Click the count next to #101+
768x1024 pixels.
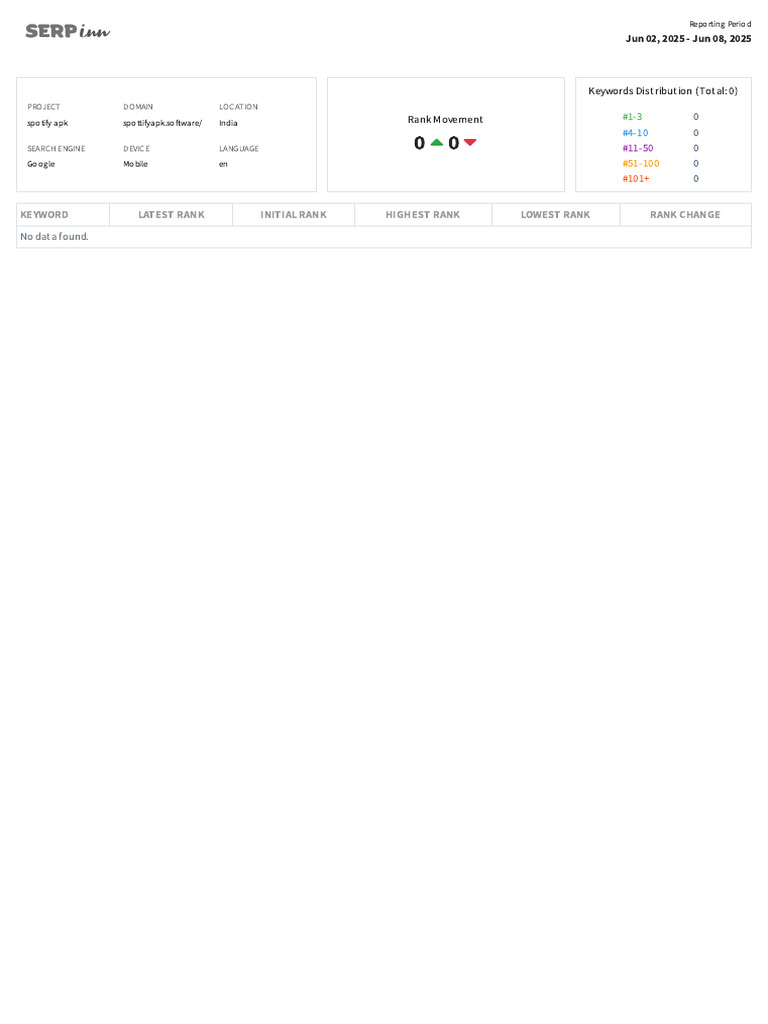696,178
